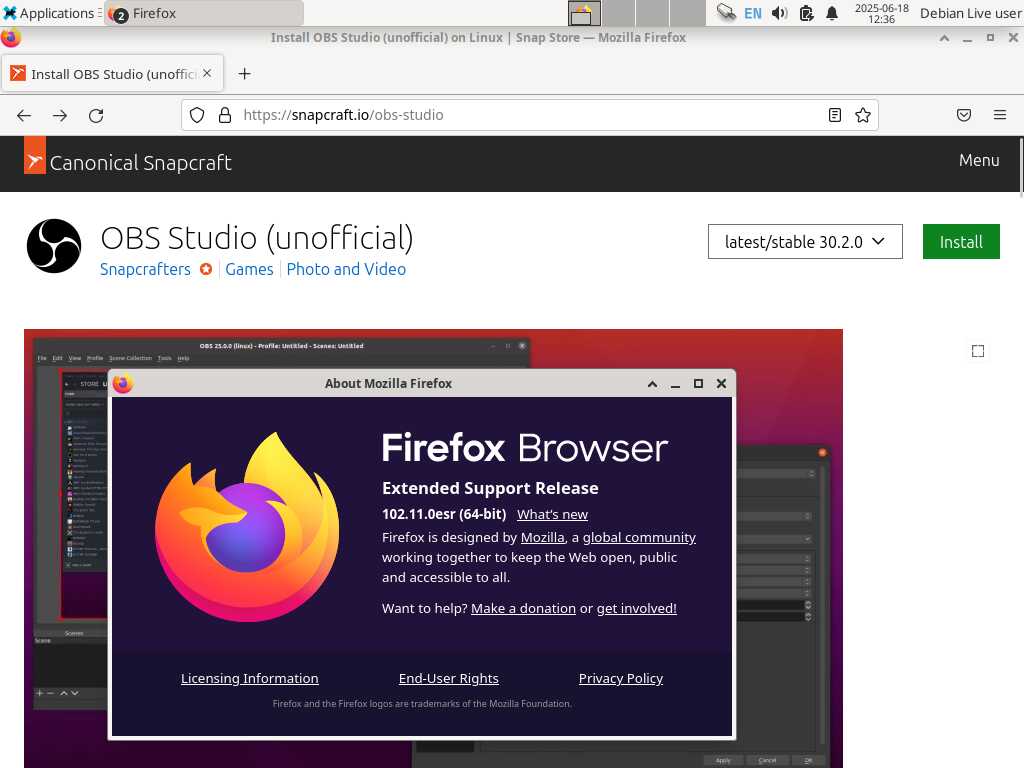Open the notifications bell icon
This screenshot has width=1024, height=768.
coord(832,13)
